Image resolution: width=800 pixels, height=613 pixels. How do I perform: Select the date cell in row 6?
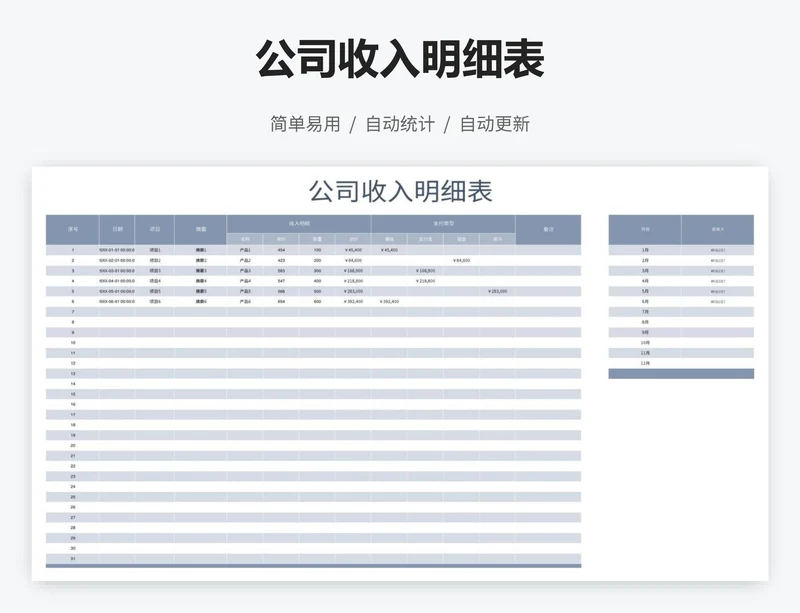117,302
